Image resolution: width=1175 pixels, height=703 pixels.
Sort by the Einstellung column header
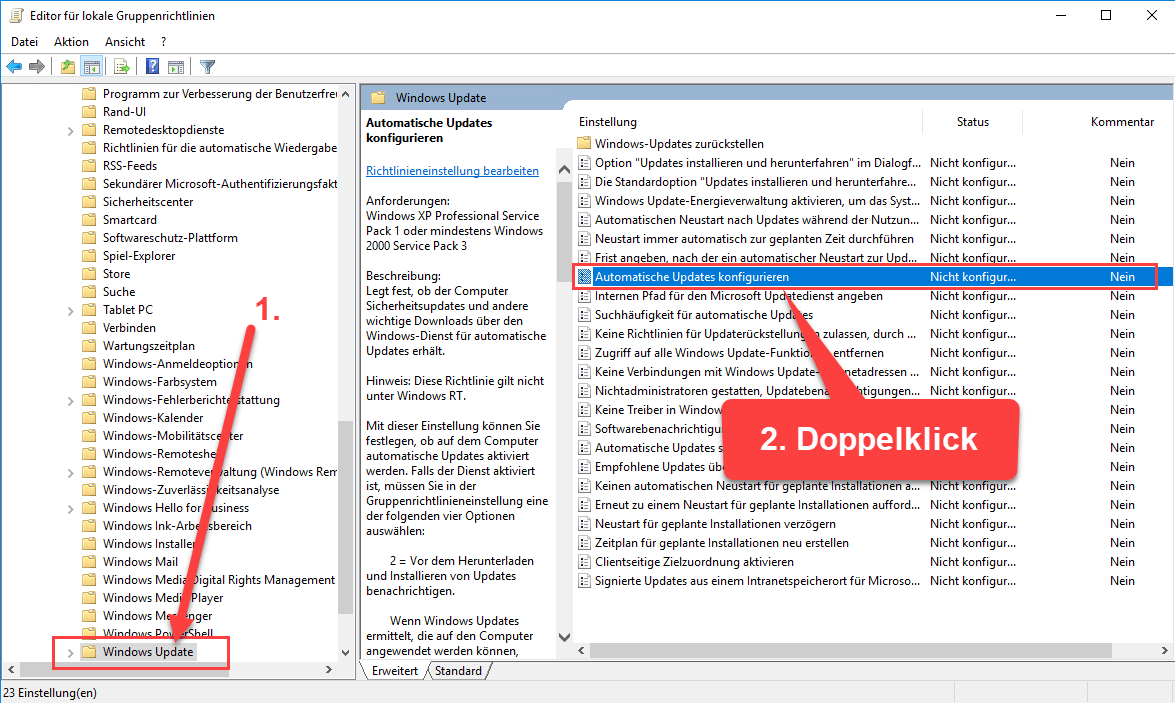point(608,121)
